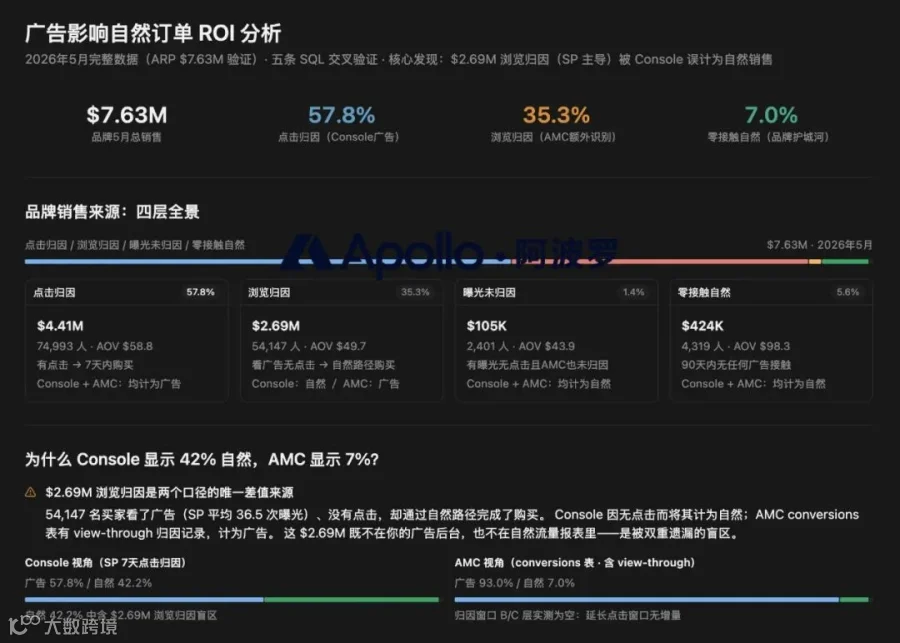Click the label 点击归因 (Console广告)
This screenshot has height=643, width=900.
coord(339,137)
